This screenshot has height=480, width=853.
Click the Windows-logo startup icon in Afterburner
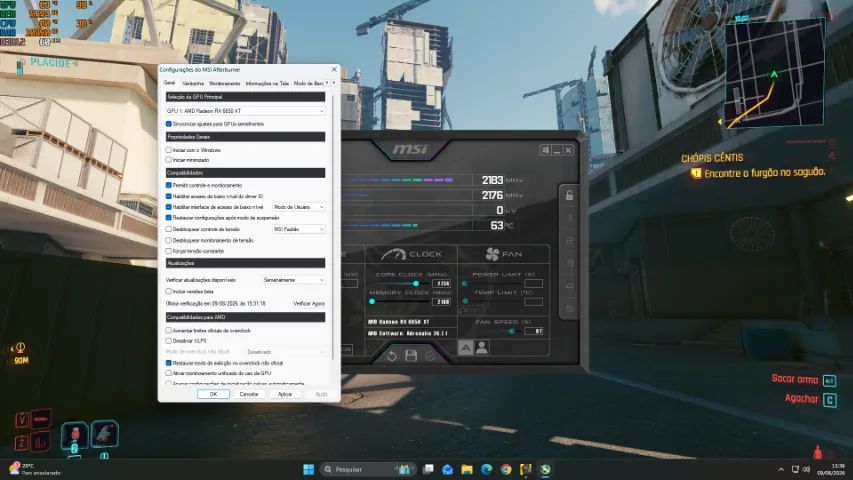point(545,150)
